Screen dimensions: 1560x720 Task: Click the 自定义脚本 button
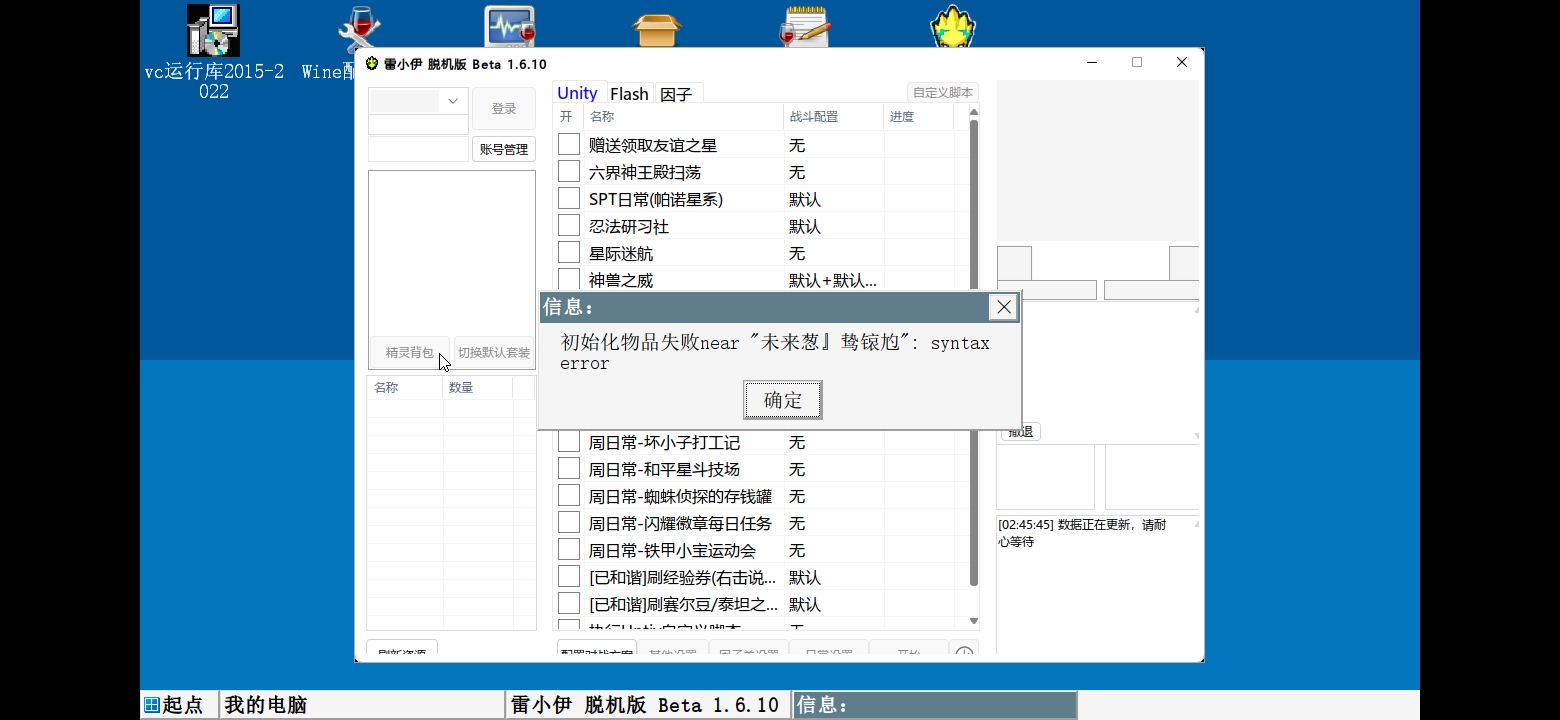pos(941,91)
